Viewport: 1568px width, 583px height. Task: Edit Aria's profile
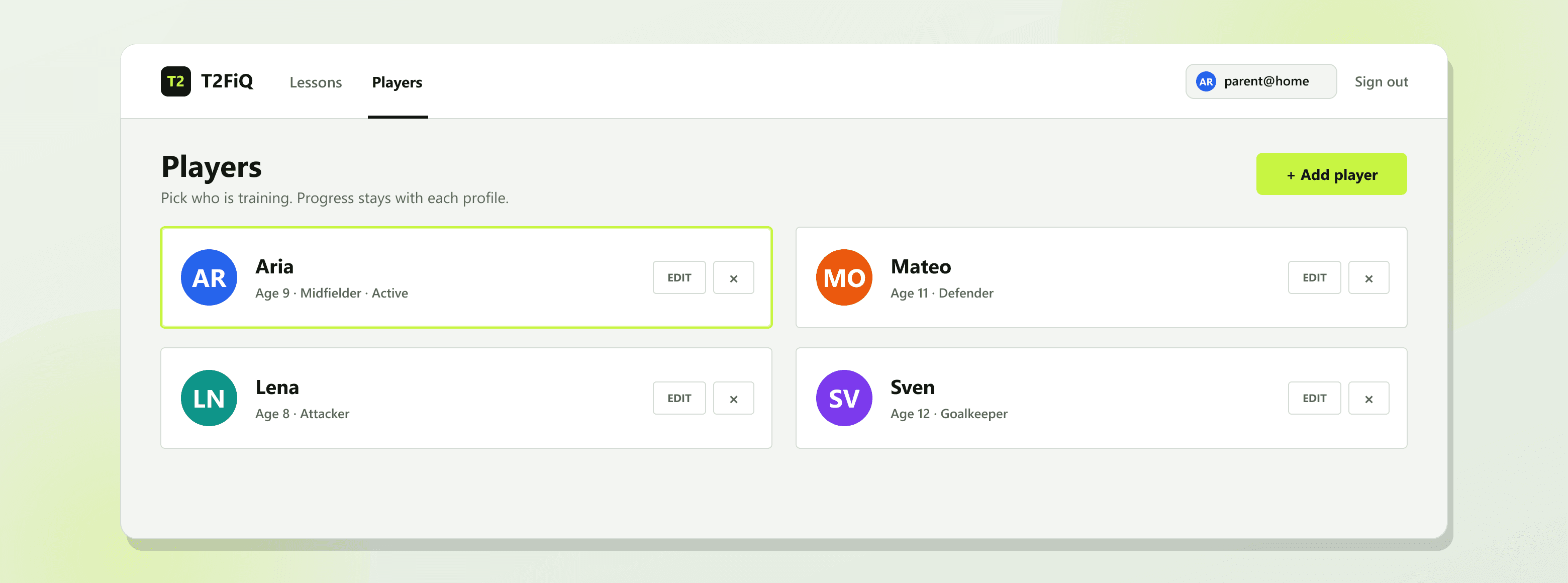679,277
